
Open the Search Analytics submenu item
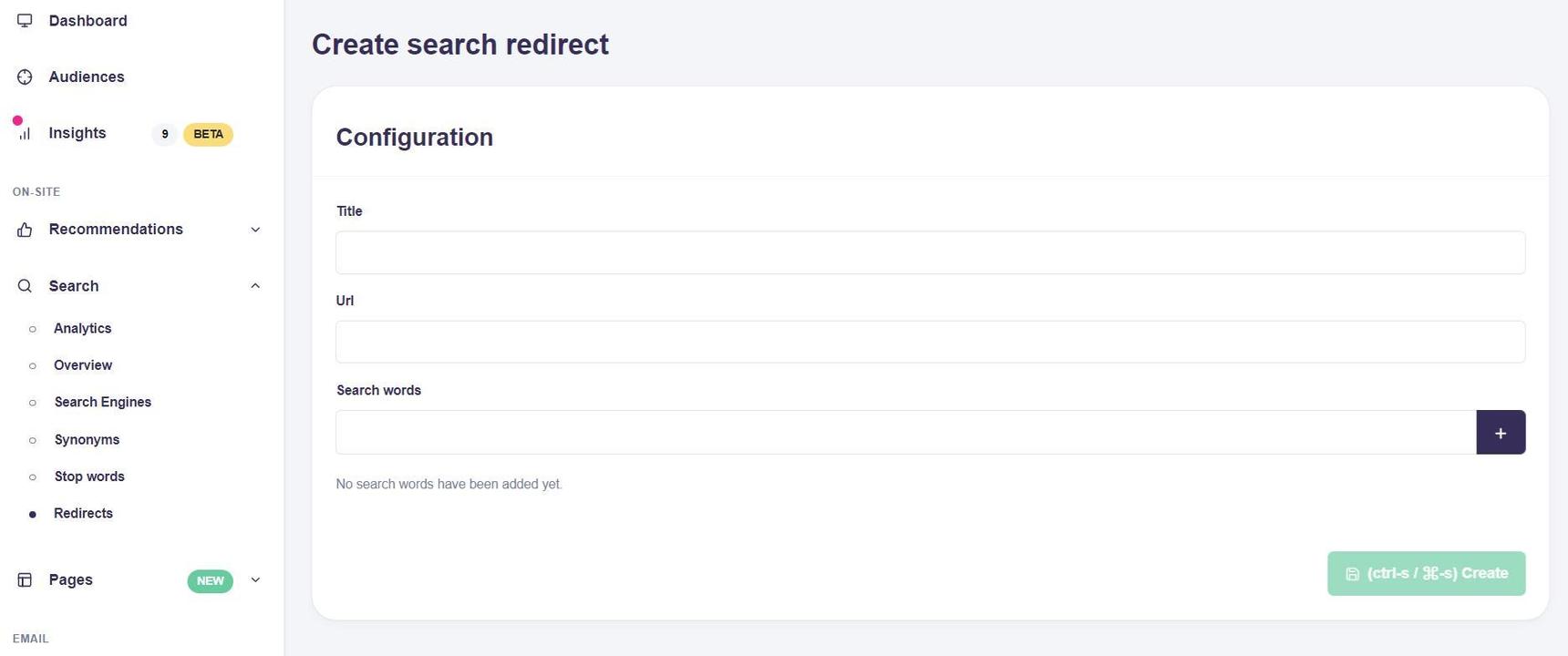click(82, 329)
